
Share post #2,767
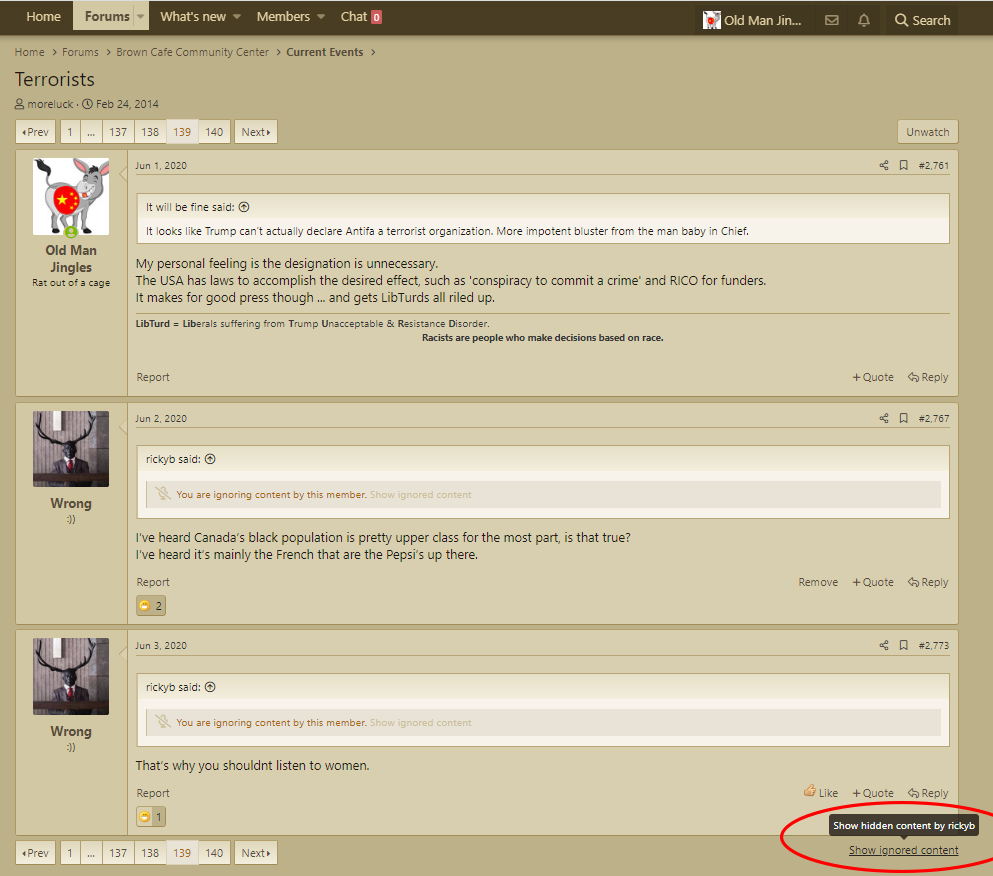(x=883, y=418)
